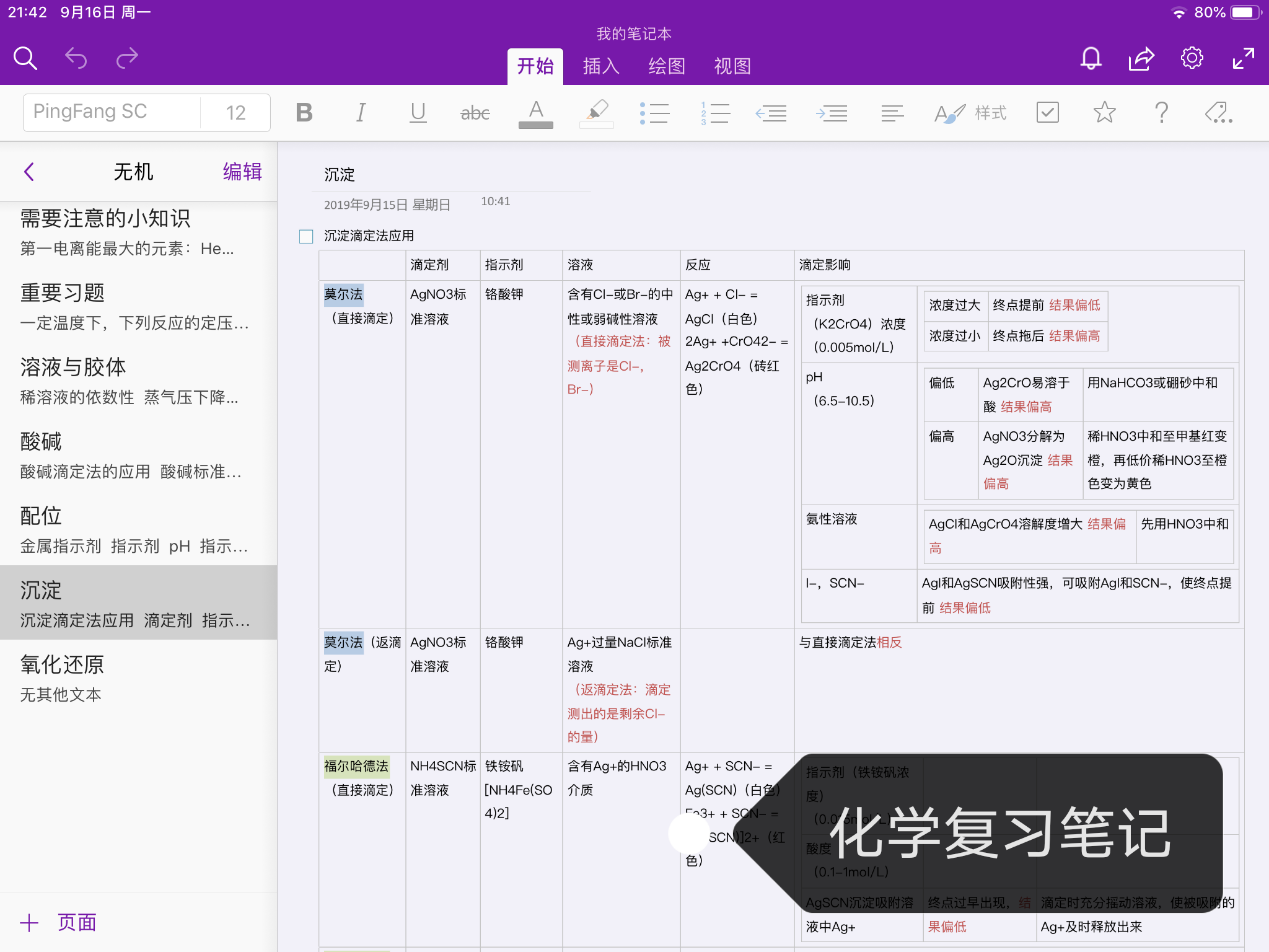This screenshot has height=952, width=1269.
Task: Toggle bold formatting
Action: coord(304,113)
